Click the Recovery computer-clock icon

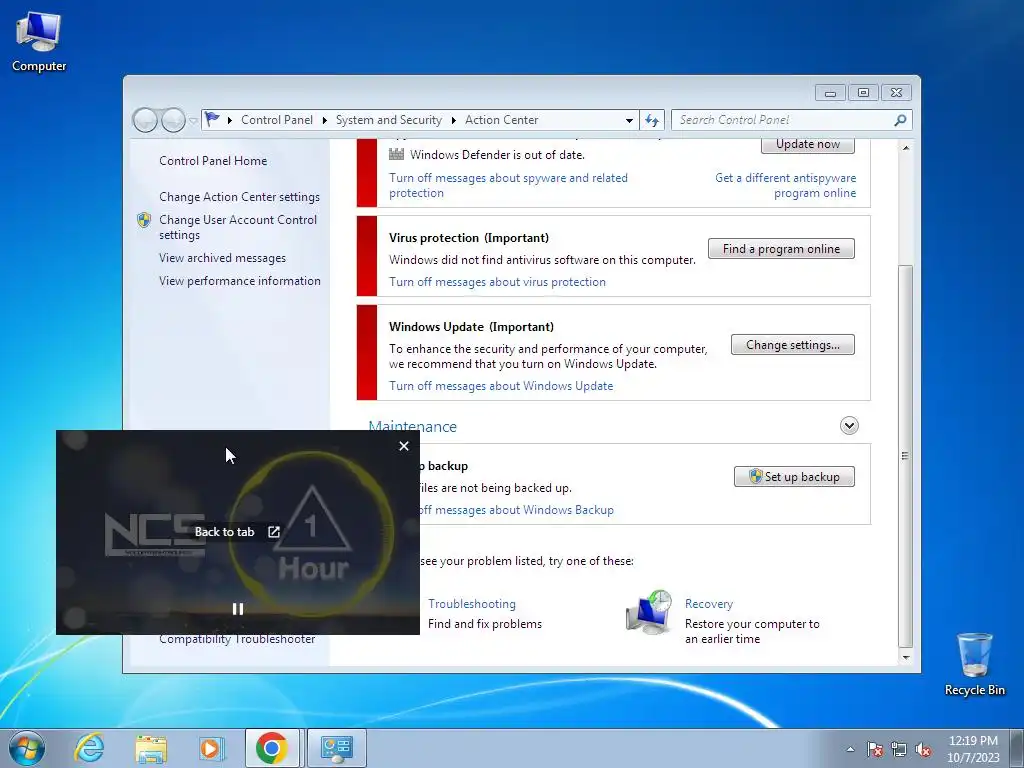[x=649, y=613]
